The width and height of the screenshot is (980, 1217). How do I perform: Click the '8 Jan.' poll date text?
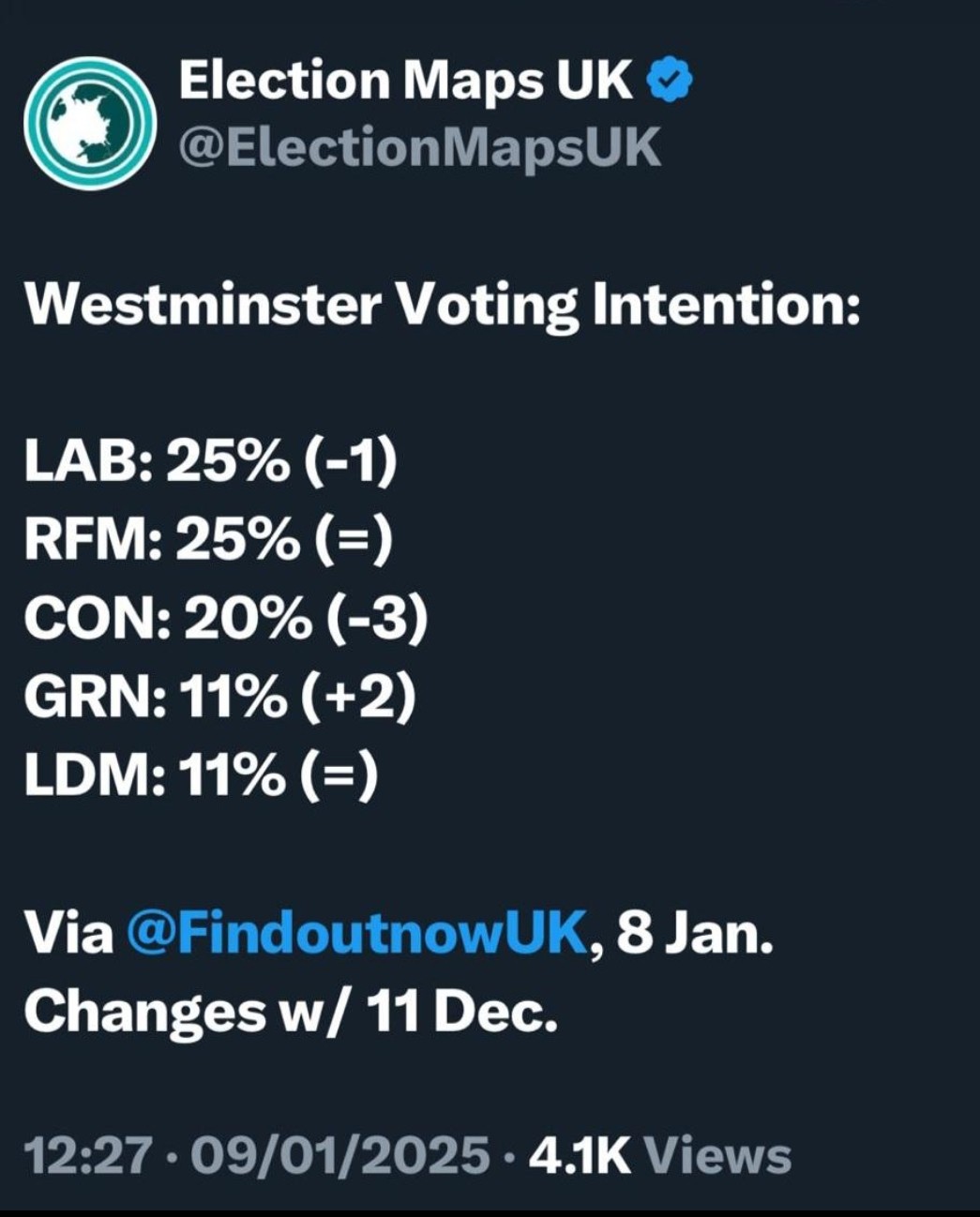click(695, 934)
